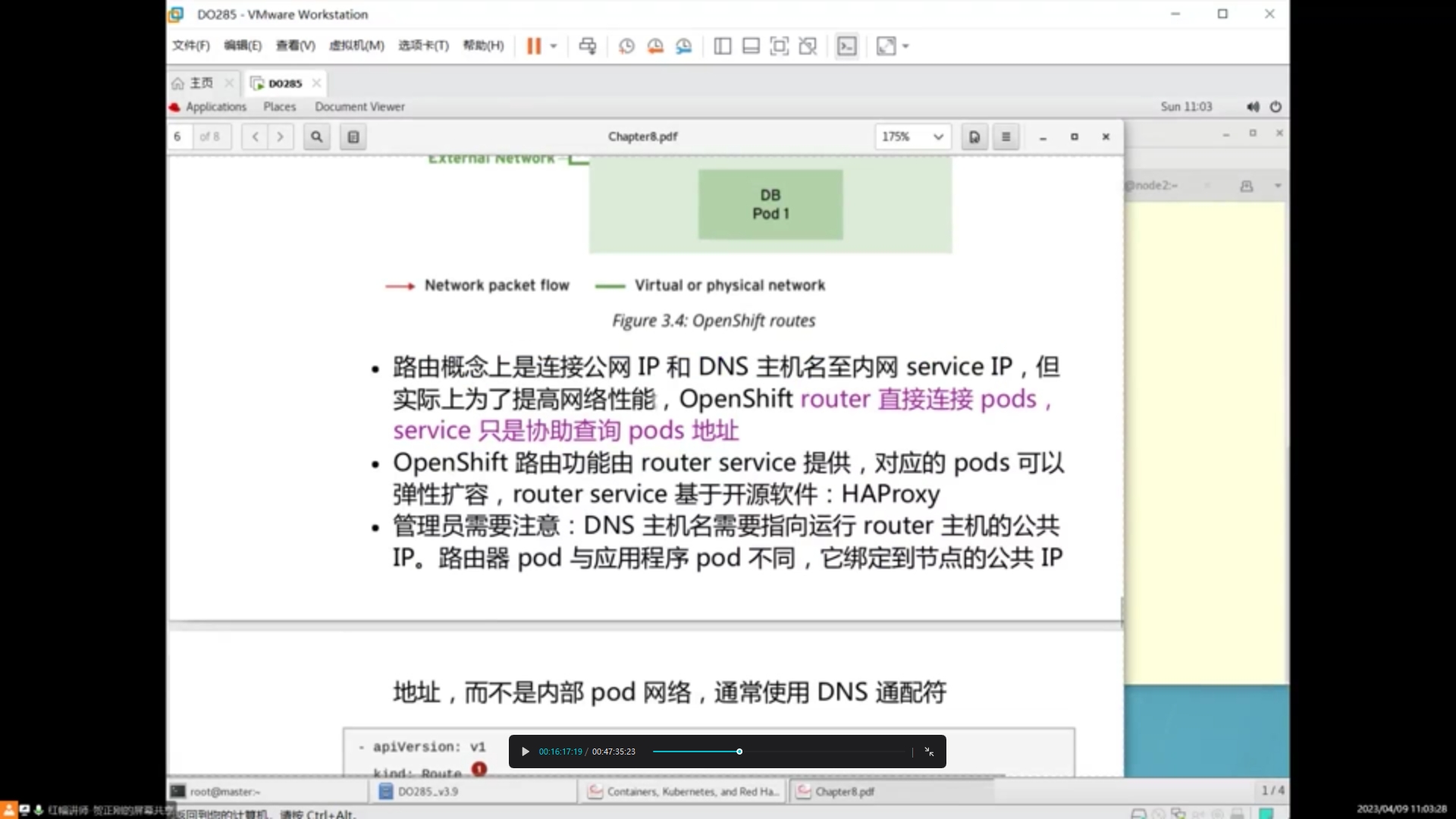
Task: Expand the stretch guest options arrow
Action: click(905, 46)
